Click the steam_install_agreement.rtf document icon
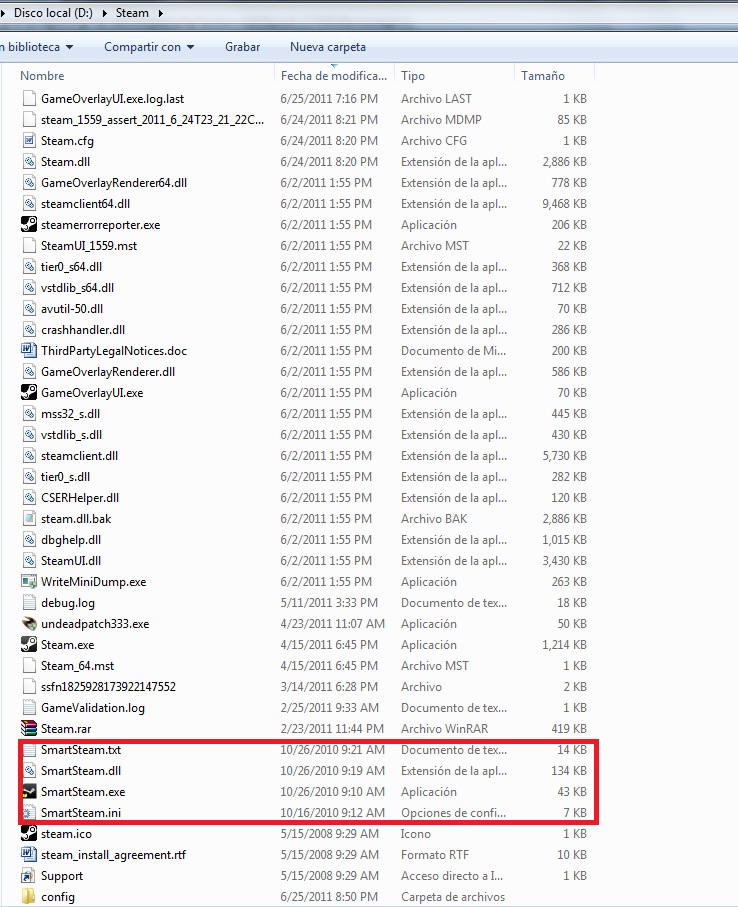738x907 pixels. [x=29, y=854]
